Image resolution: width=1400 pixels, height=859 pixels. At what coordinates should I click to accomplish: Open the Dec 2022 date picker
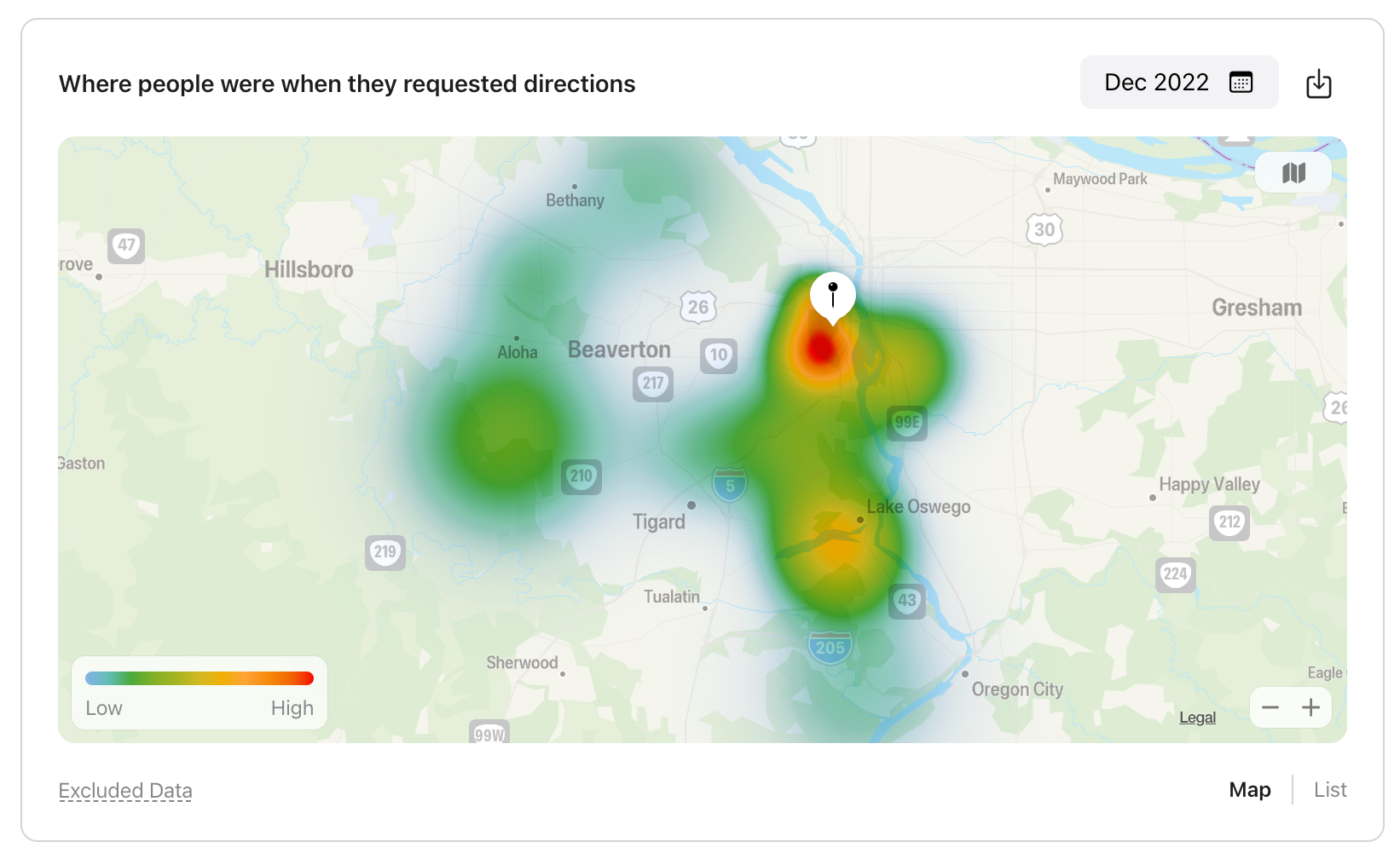pos(1179,82)
